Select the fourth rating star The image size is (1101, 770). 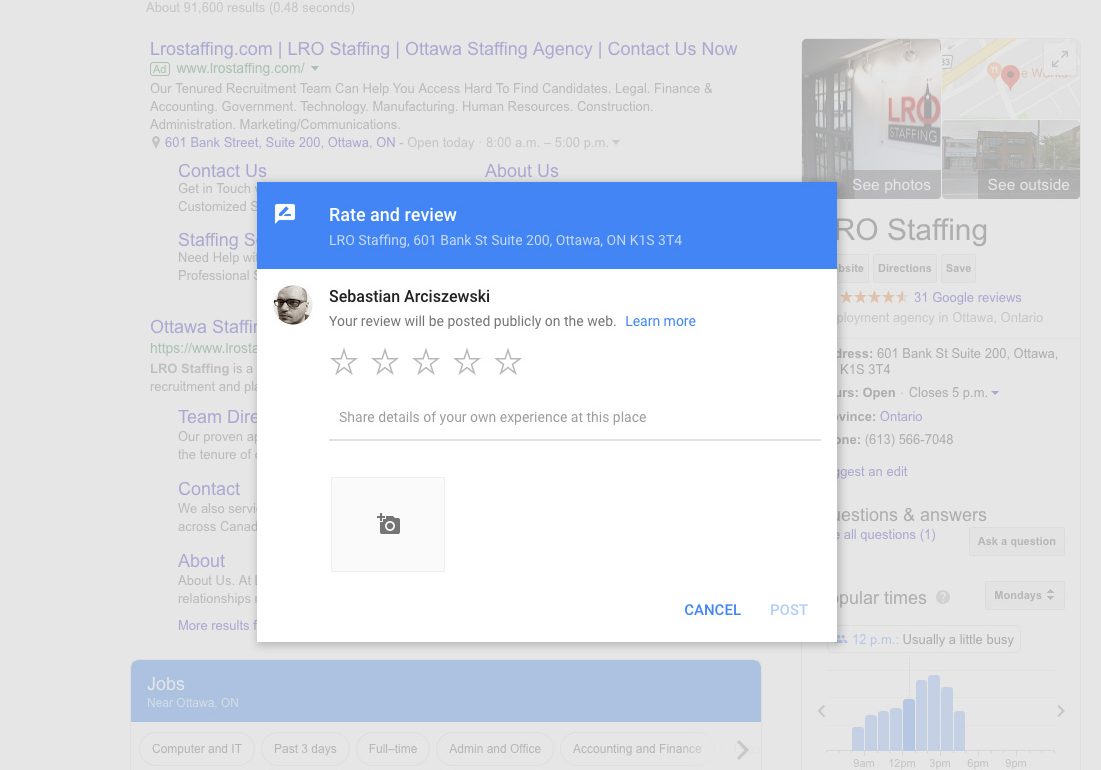coord(467,362)
